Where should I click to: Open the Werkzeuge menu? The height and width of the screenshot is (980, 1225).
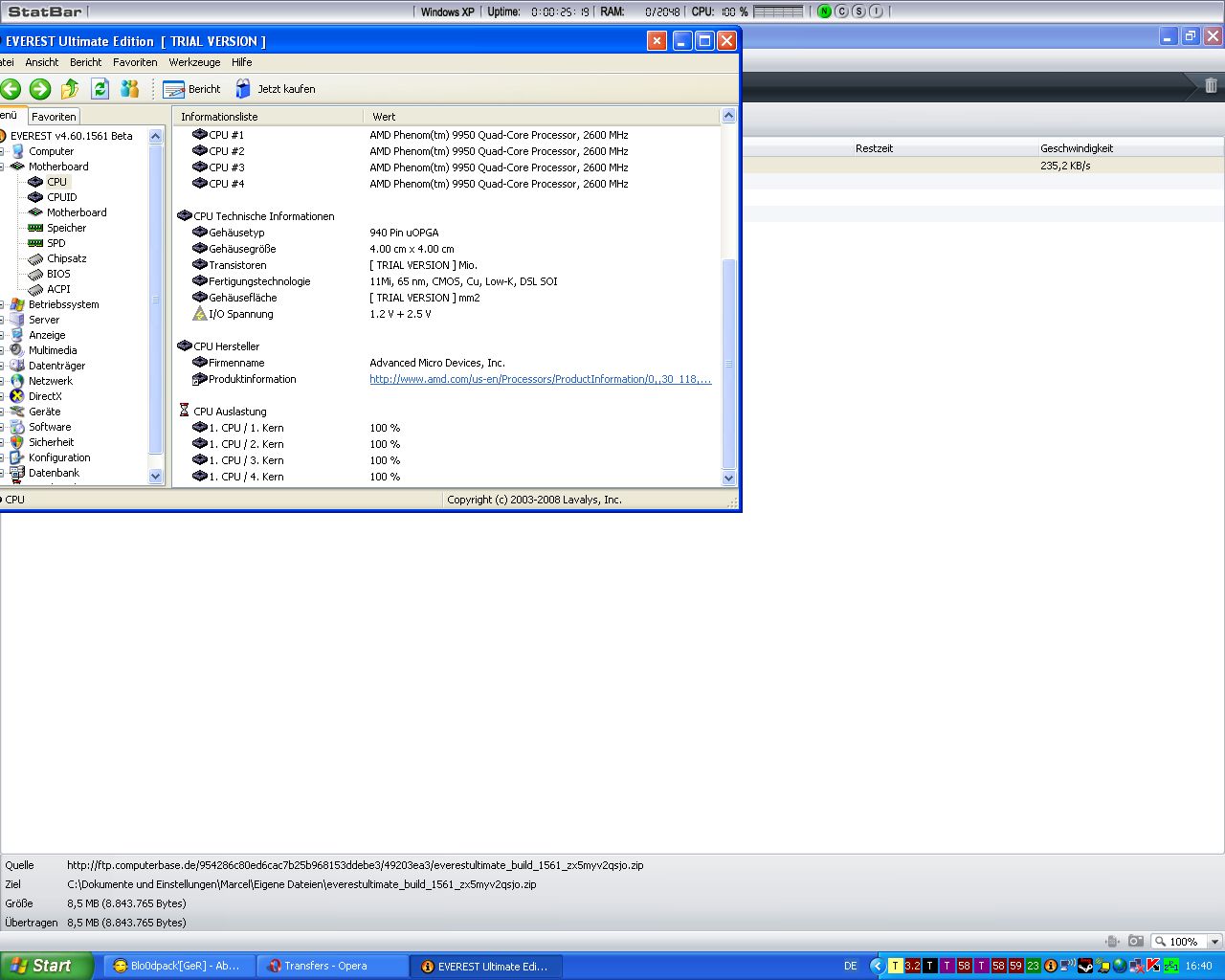(x=194, y=62)
